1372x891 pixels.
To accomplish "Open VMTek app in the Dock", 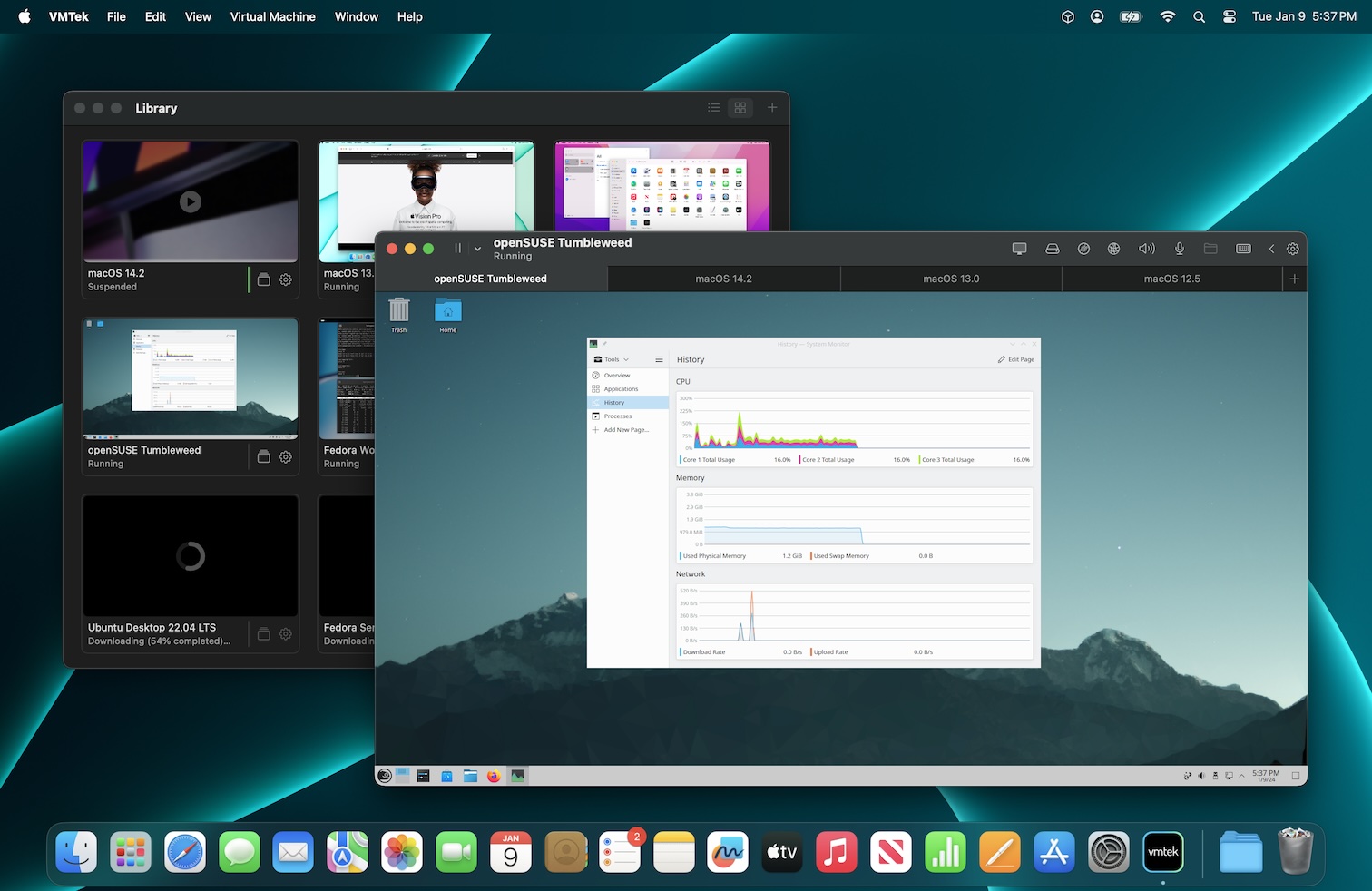I will point(1163,853).
